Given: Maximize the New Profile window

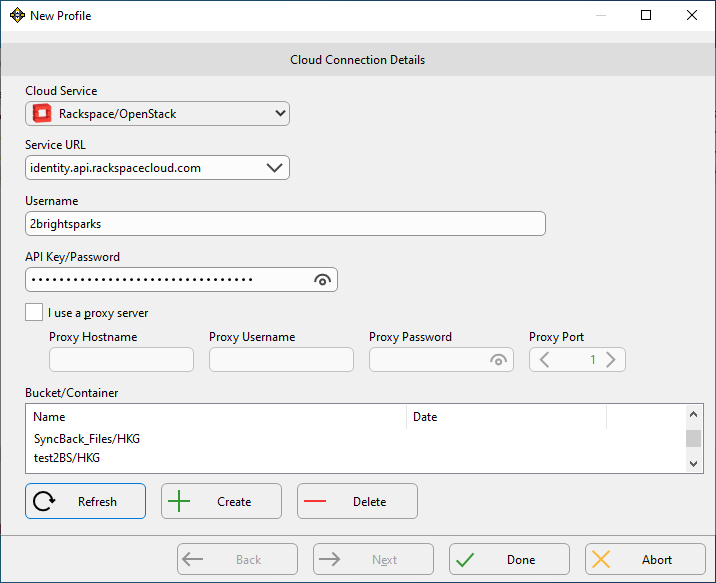Looking at the screenshot, I should pyautogui.click(x=646, y=15).
